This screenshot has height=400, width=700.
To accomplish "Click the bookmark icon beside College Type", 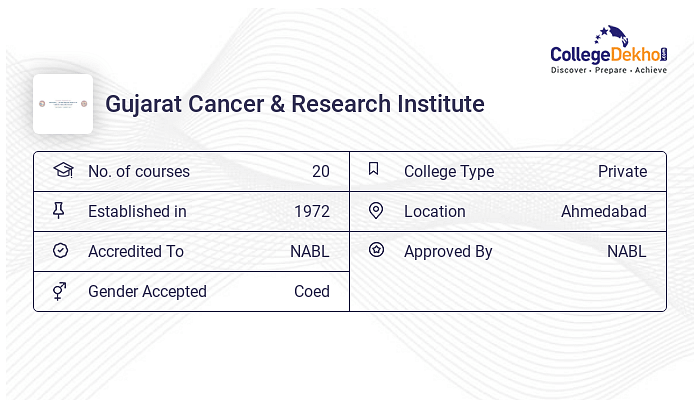I will pyautogui.click(x=374, y=169).
